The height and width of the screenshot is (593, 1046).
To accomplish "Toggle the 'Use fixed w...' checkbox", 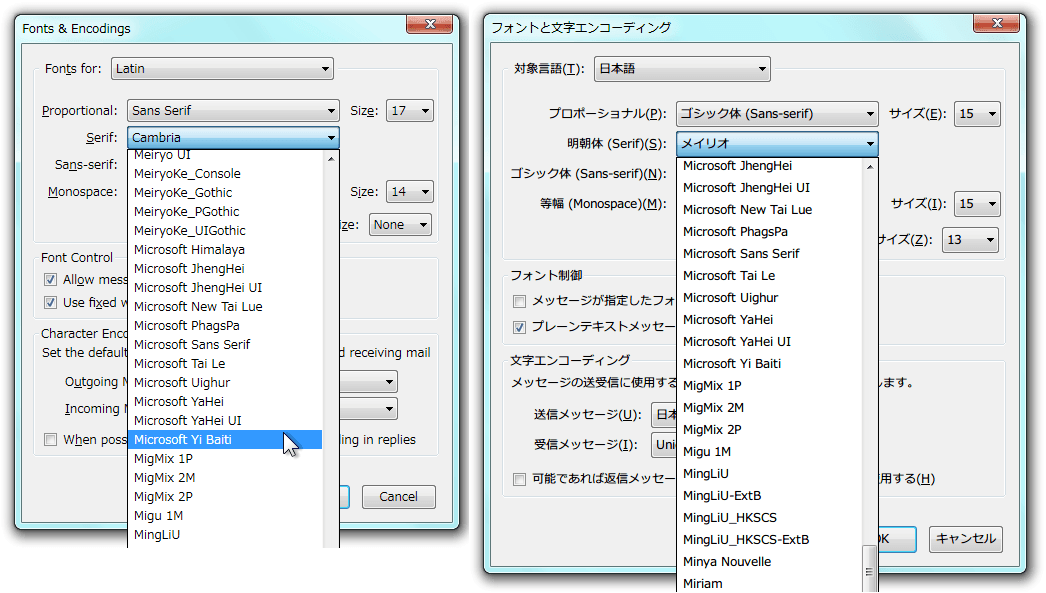I will point(50,302).
